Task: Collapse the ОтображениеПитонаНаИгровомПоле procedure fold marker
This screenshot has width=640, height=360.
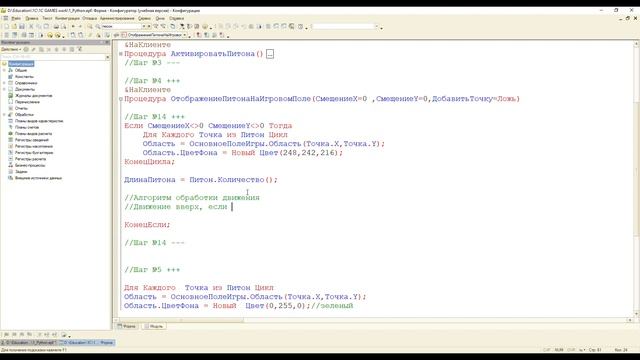Action: tap(121, 99)
